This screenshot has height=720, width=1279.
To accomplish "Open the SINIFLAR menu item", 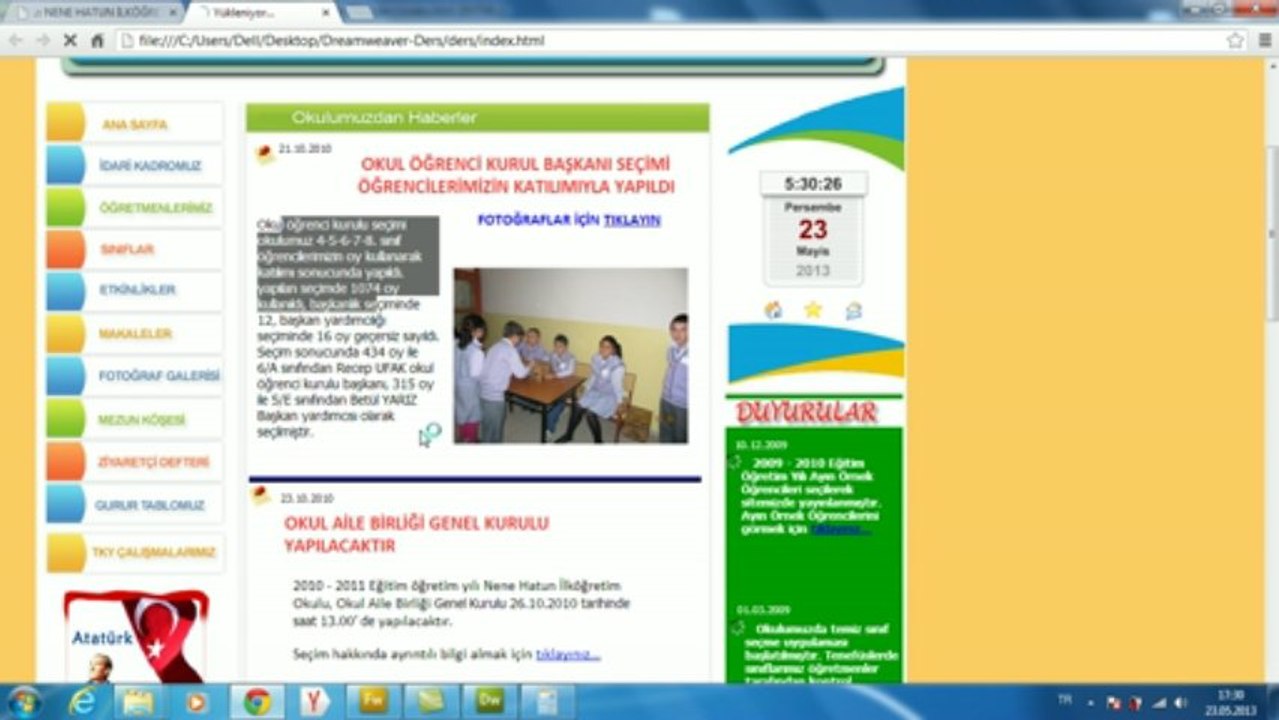I will (x=134, y=249).
